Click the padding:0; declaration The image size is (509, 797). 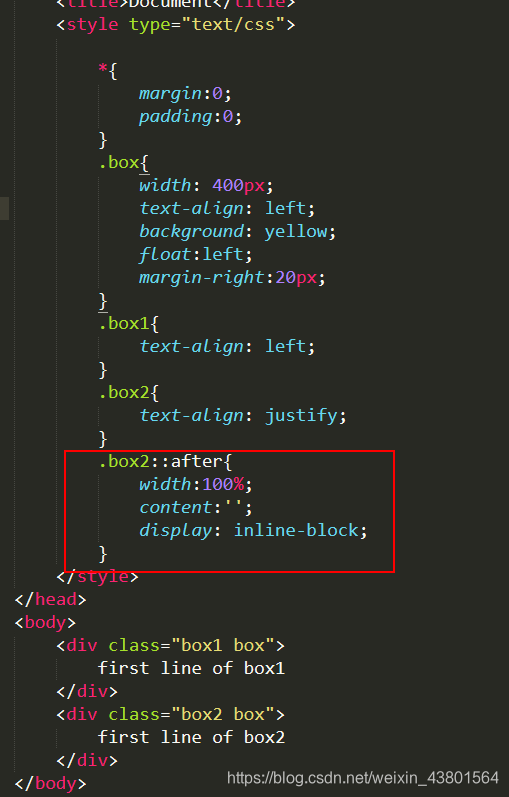click(191, 117)
